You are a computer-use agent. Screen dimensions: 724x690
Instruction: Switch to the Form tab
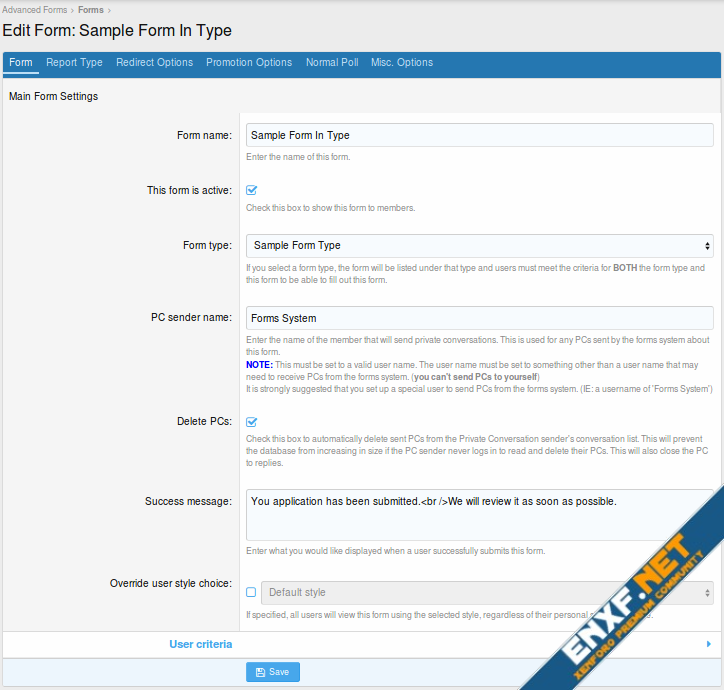tap(21, 62)
